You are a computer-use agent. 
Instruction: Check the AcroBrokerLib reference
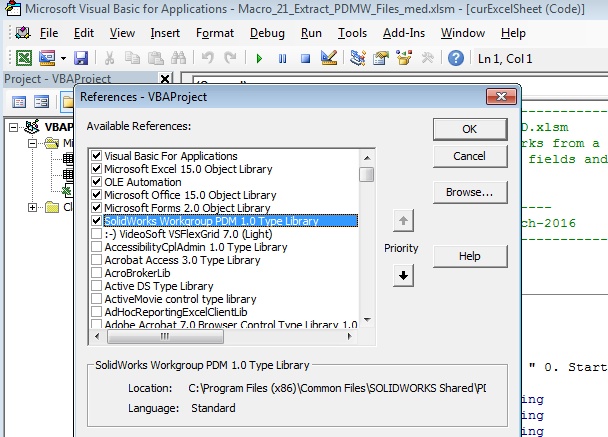pyautogui.click(x=97, y=273)
